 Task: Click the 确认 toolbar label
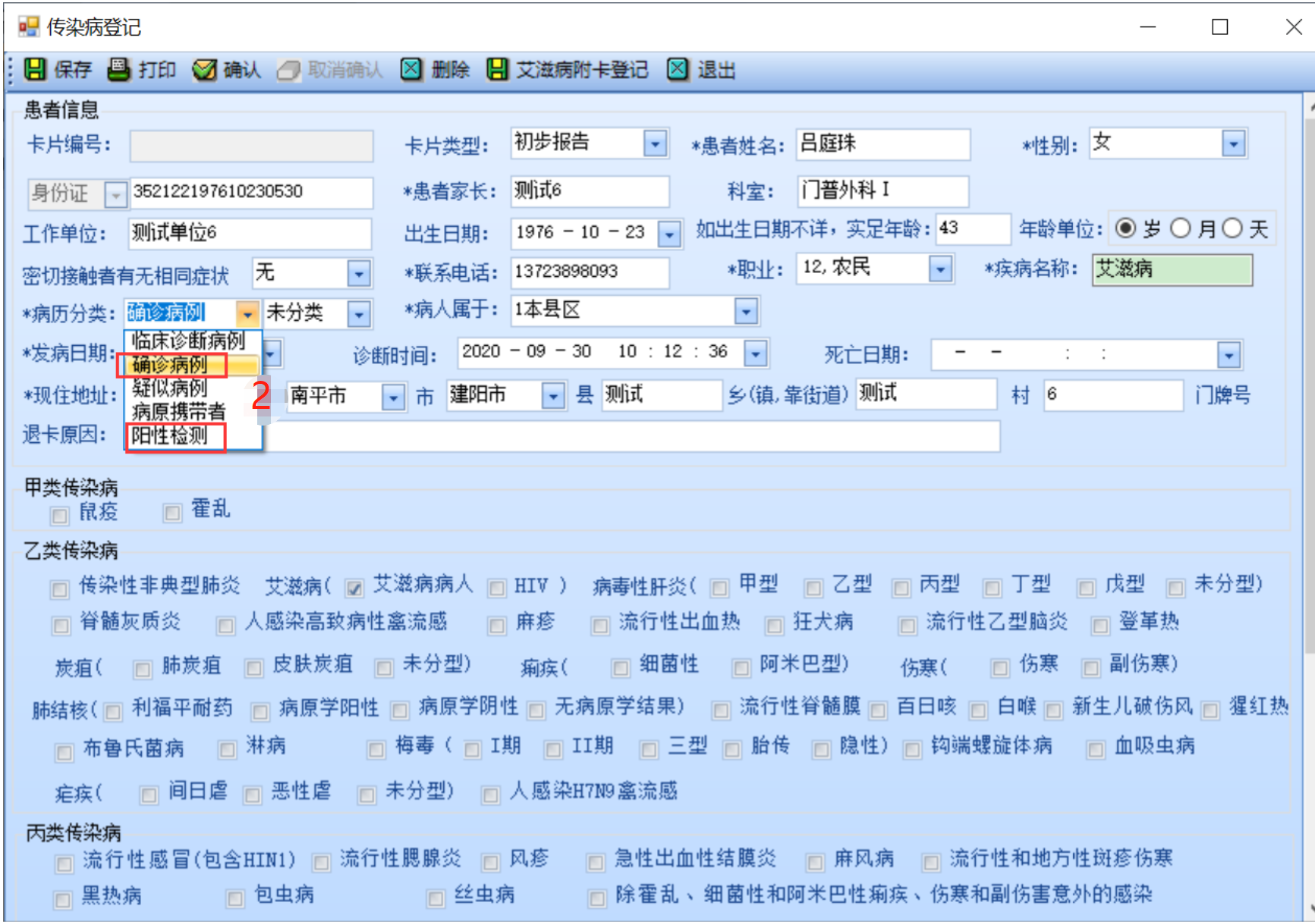pyautogui.click(x=242, y=71)
